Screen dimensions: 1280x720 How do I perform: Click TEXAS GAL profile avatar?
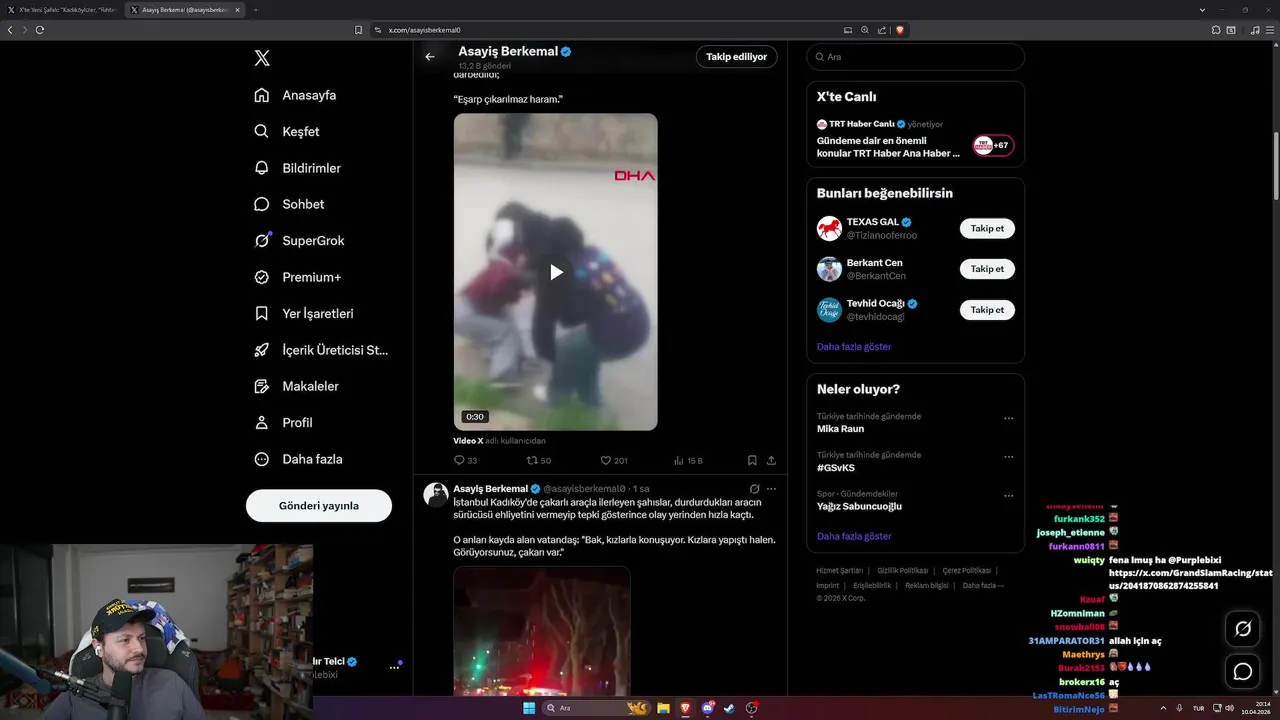point(829,228)
